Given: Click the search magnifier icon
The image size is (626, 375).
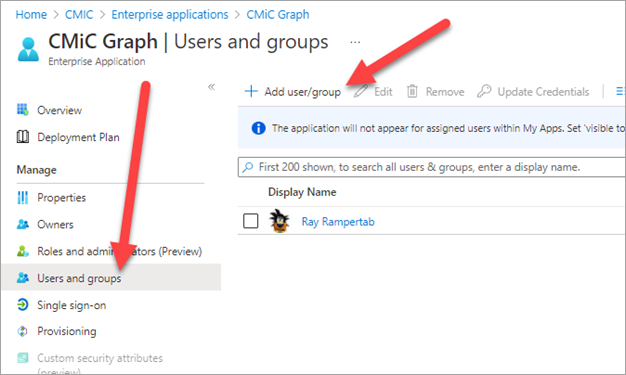Looking at the screenshot, I should coord(248,167).
